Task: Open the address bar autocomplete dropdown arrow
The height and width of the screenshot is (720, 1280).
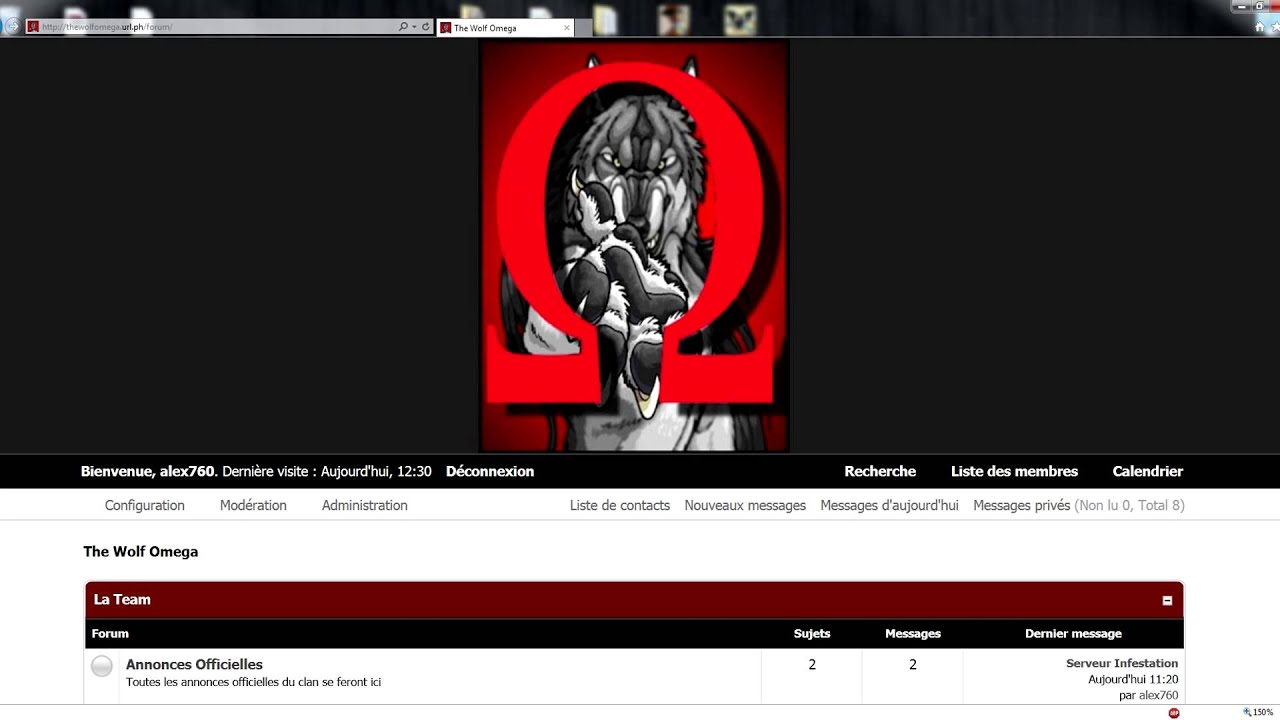Action: click(x=414, y=27)
